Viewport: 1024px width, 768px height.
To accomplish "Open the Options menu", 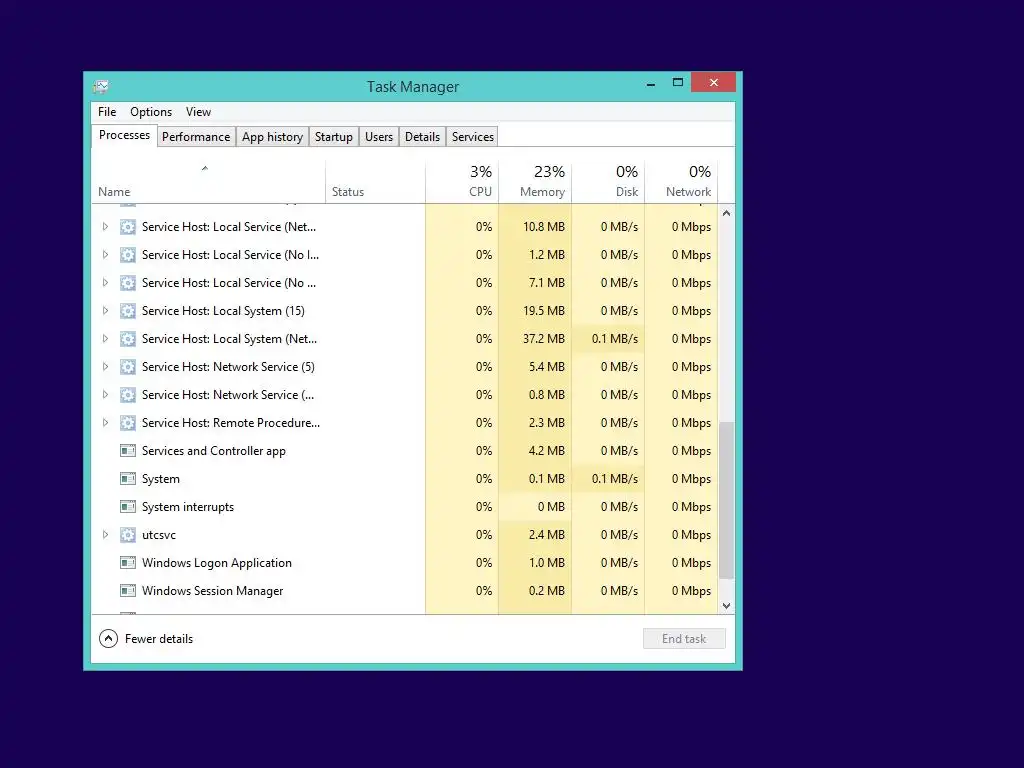I will coord(151,112).
